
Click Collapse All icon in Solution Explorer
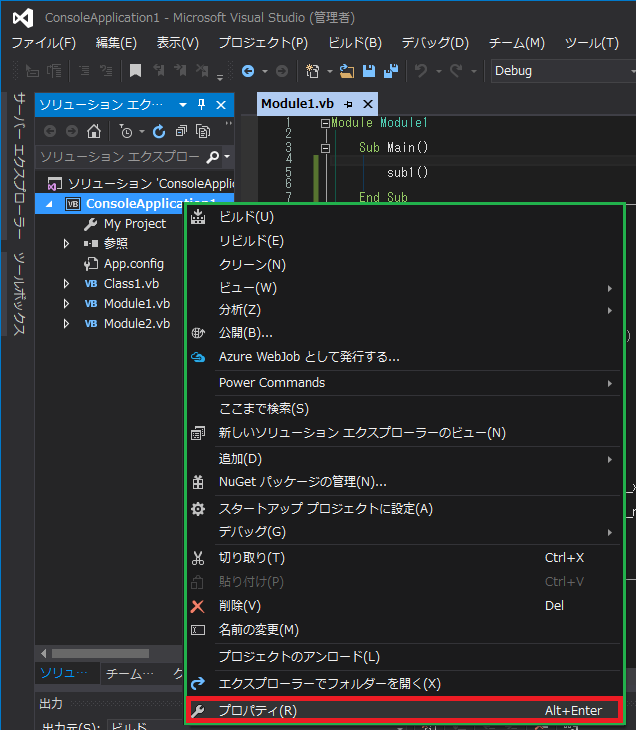(x=181, y=132)
